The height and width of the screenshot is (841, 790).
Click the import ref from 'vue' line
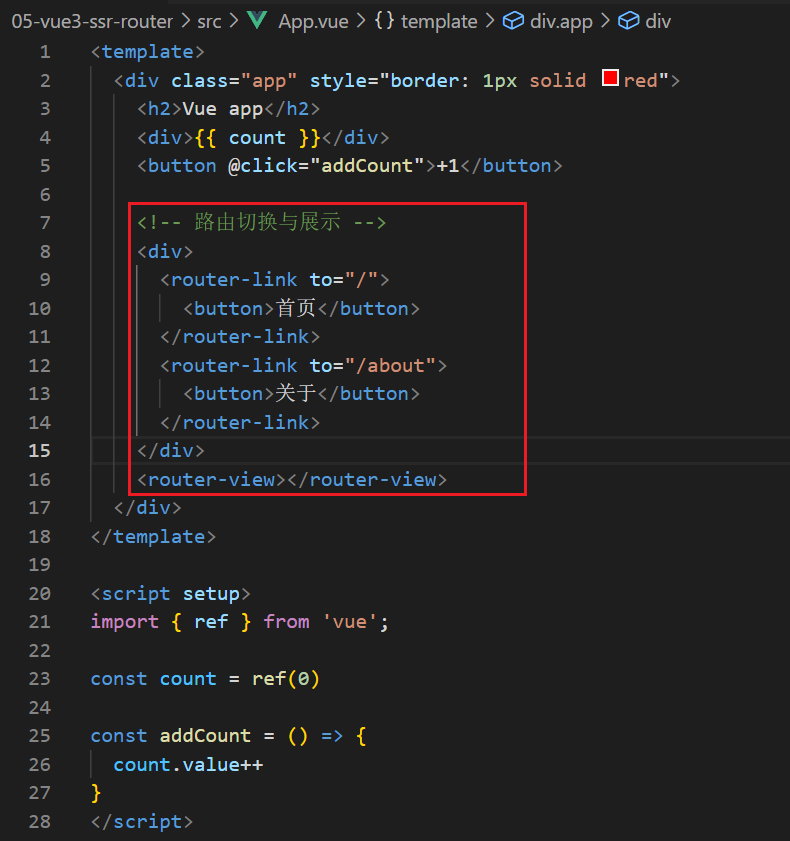coord(240,622)
